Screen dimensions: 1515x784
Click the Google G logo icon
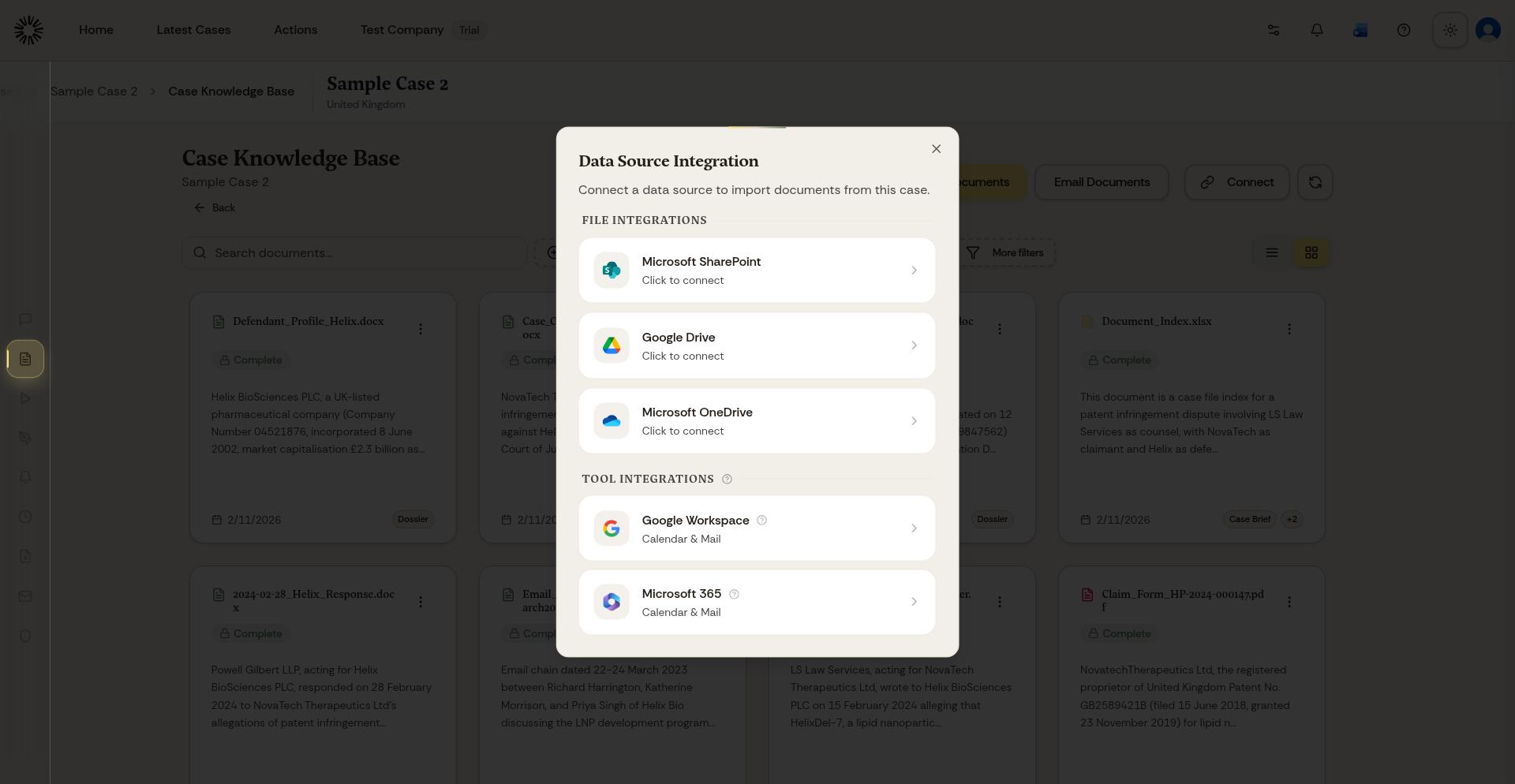pyautogui.click(x=612, y=528)
